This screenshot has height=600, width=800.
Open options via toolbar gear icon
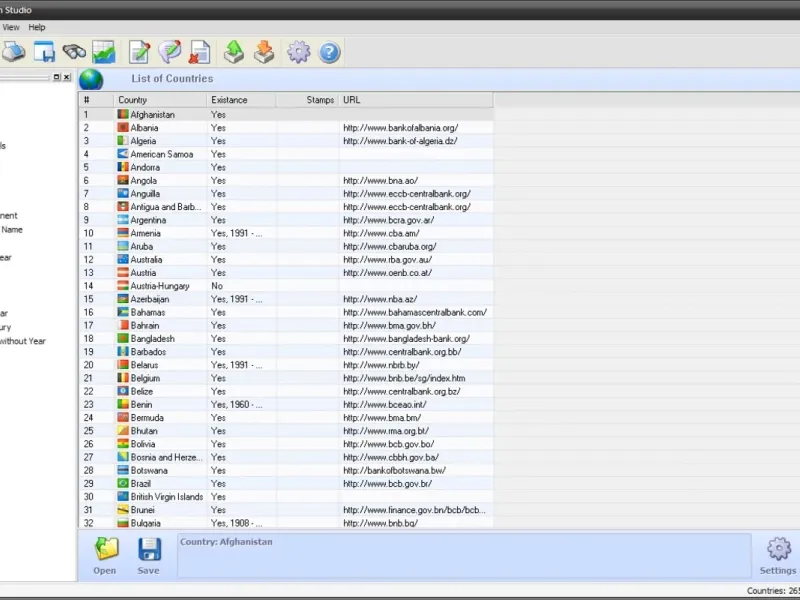(x=298, y=52)
